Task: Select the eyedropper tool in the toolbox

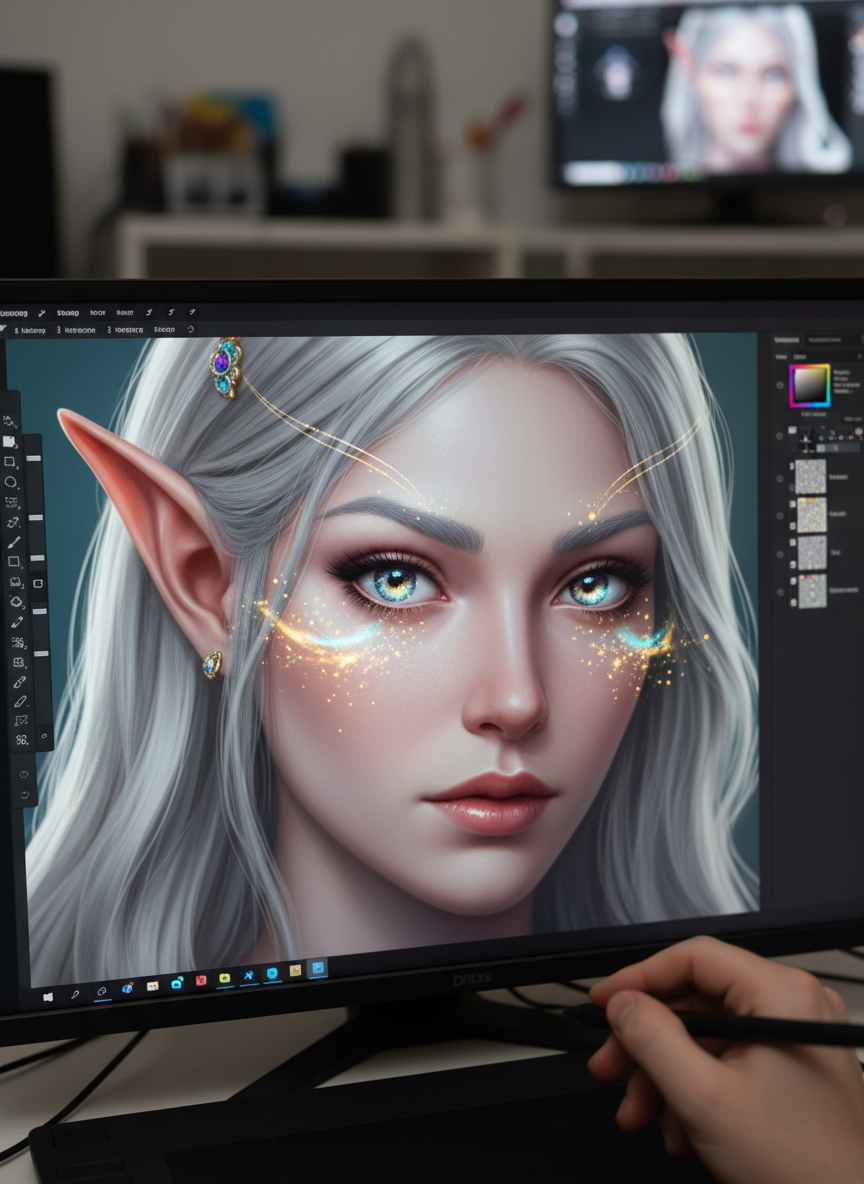Action: click(16, 622)
